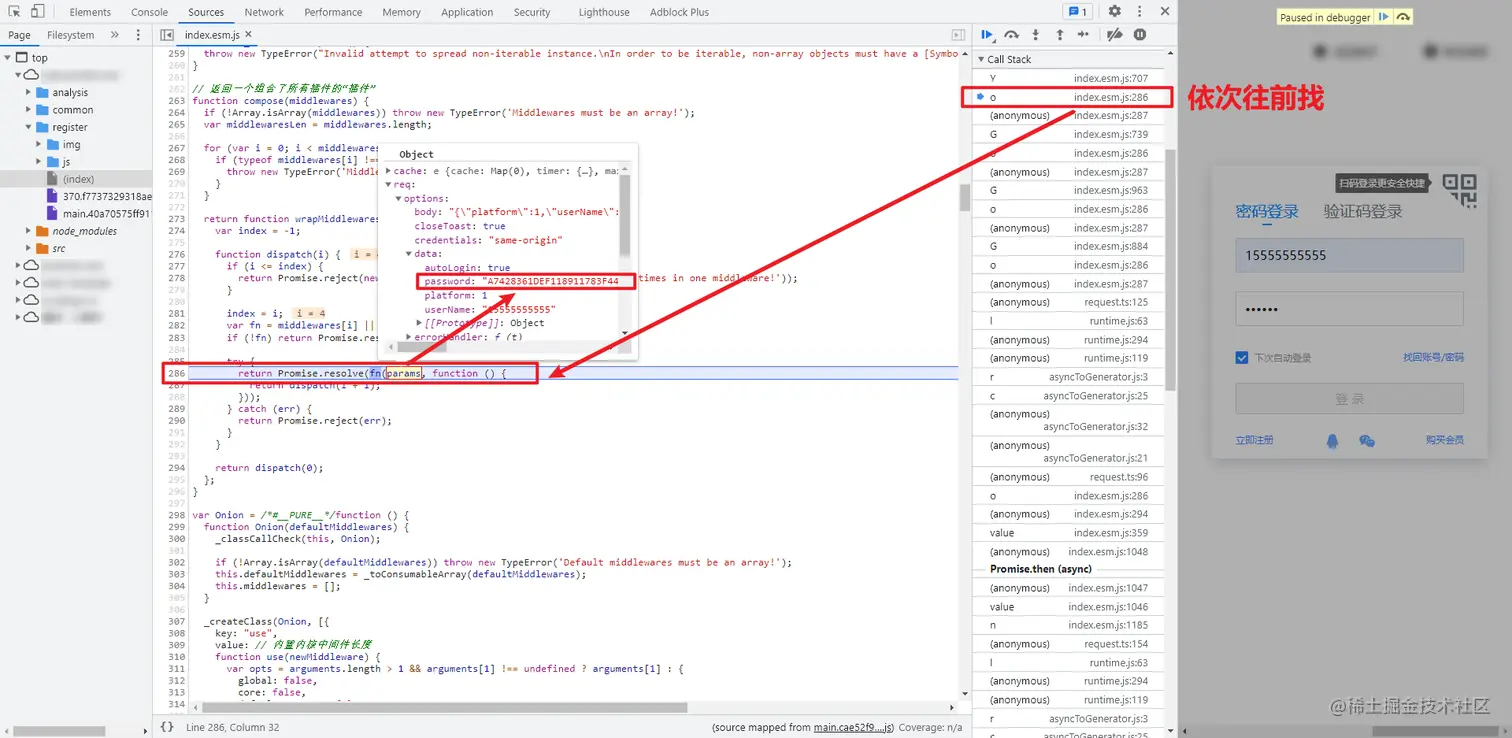Click the QQ penguin login icon
Viewport: 1512px width, 738px height.
coord(1332,440)
